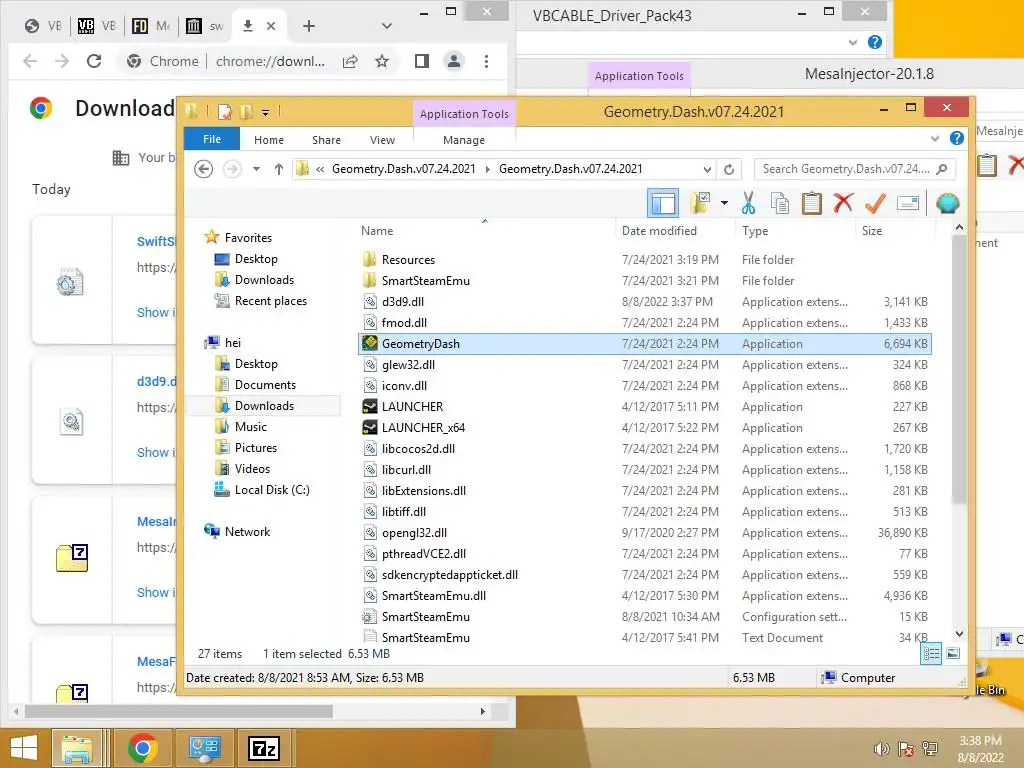Click the volume speaker tray icon

click(x=881, y=749)
